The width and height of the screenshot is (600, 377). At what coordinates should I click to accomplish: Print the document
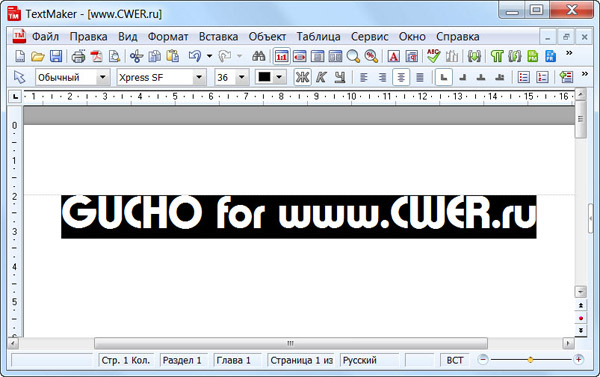(78, 56)
